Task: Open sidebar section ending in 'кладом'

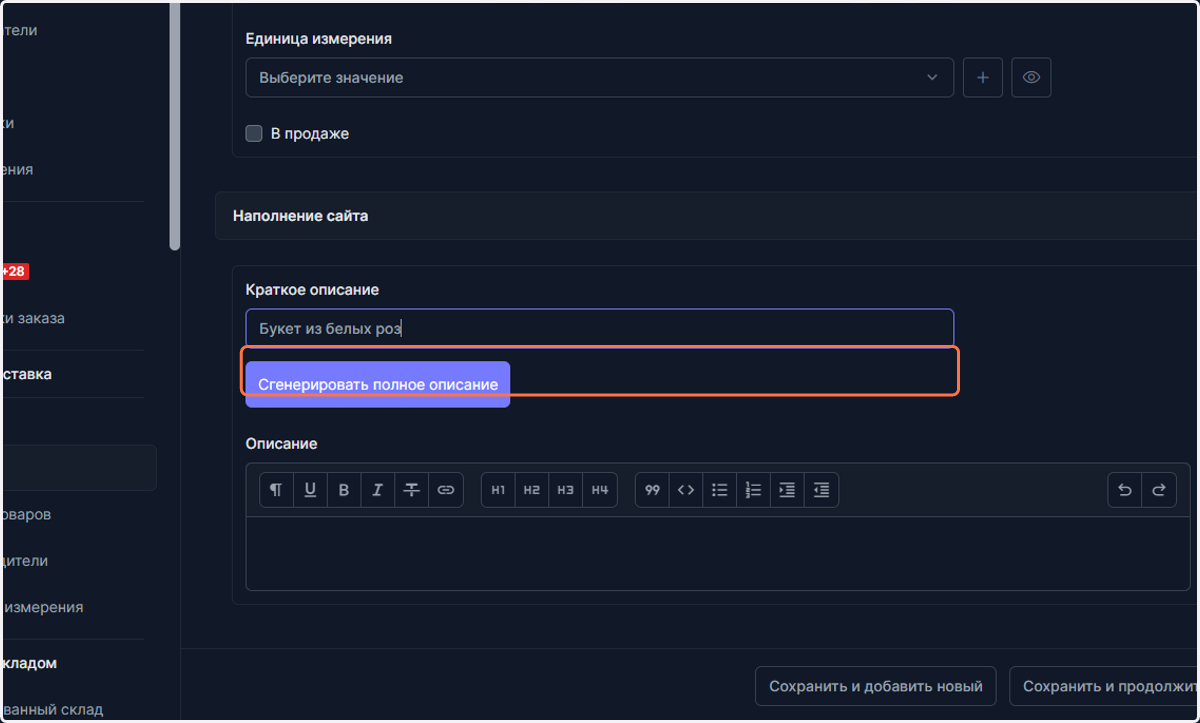Action: click(x=29, y=663)
